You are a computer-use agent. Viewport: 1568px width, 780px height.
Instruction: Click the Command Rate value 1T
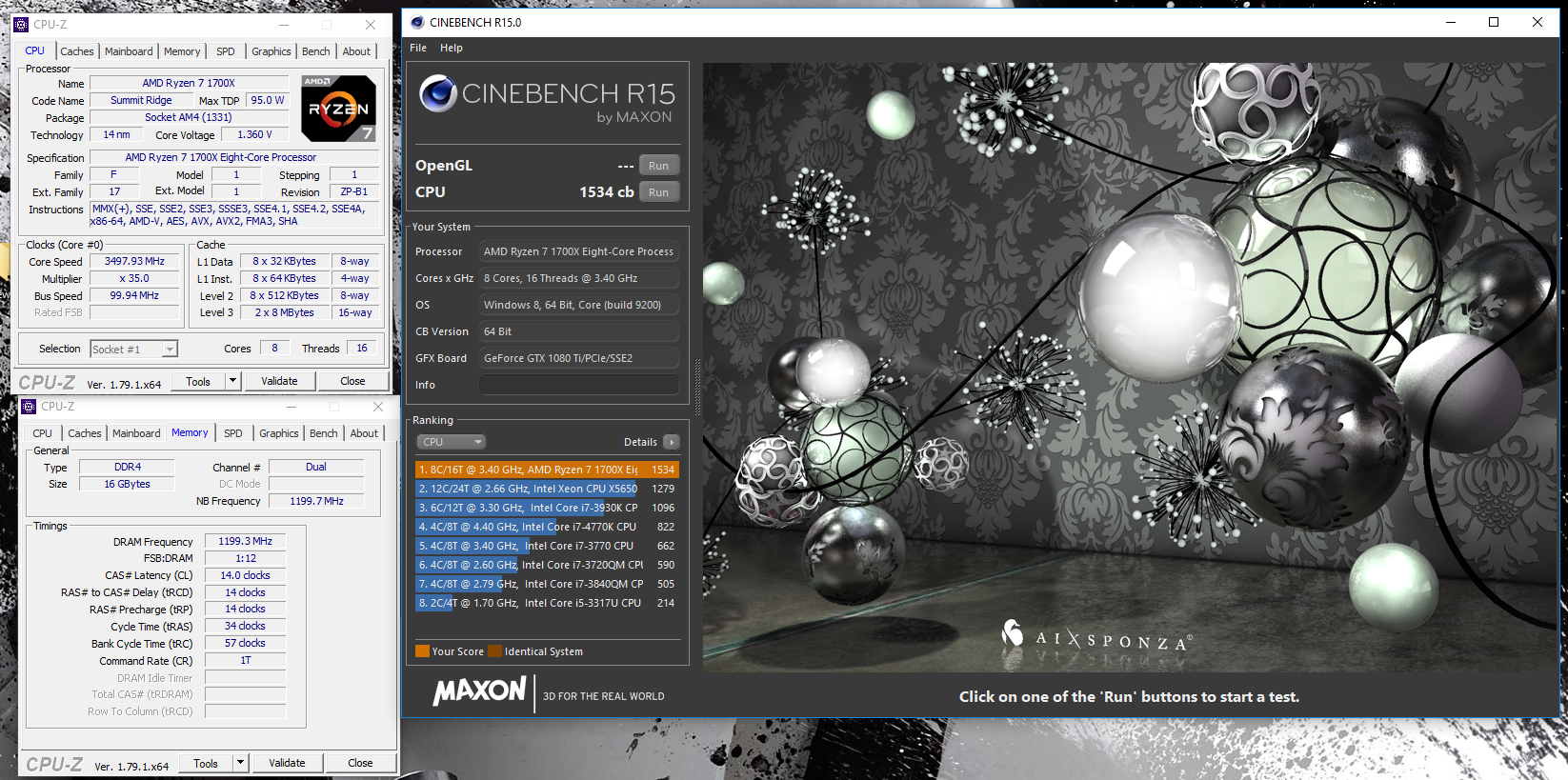pyautogui.click(x=245, y=660)
